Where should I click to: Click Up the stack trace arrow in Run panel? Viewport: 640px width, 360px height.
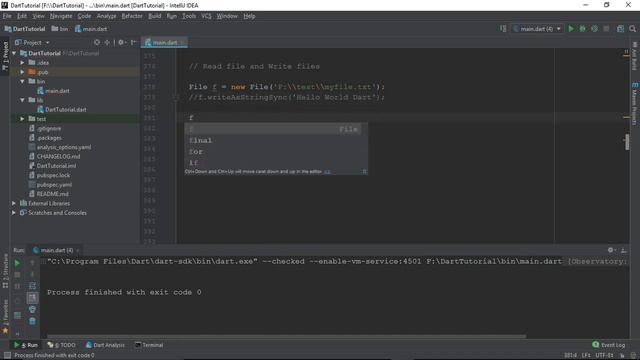[32, 264]
